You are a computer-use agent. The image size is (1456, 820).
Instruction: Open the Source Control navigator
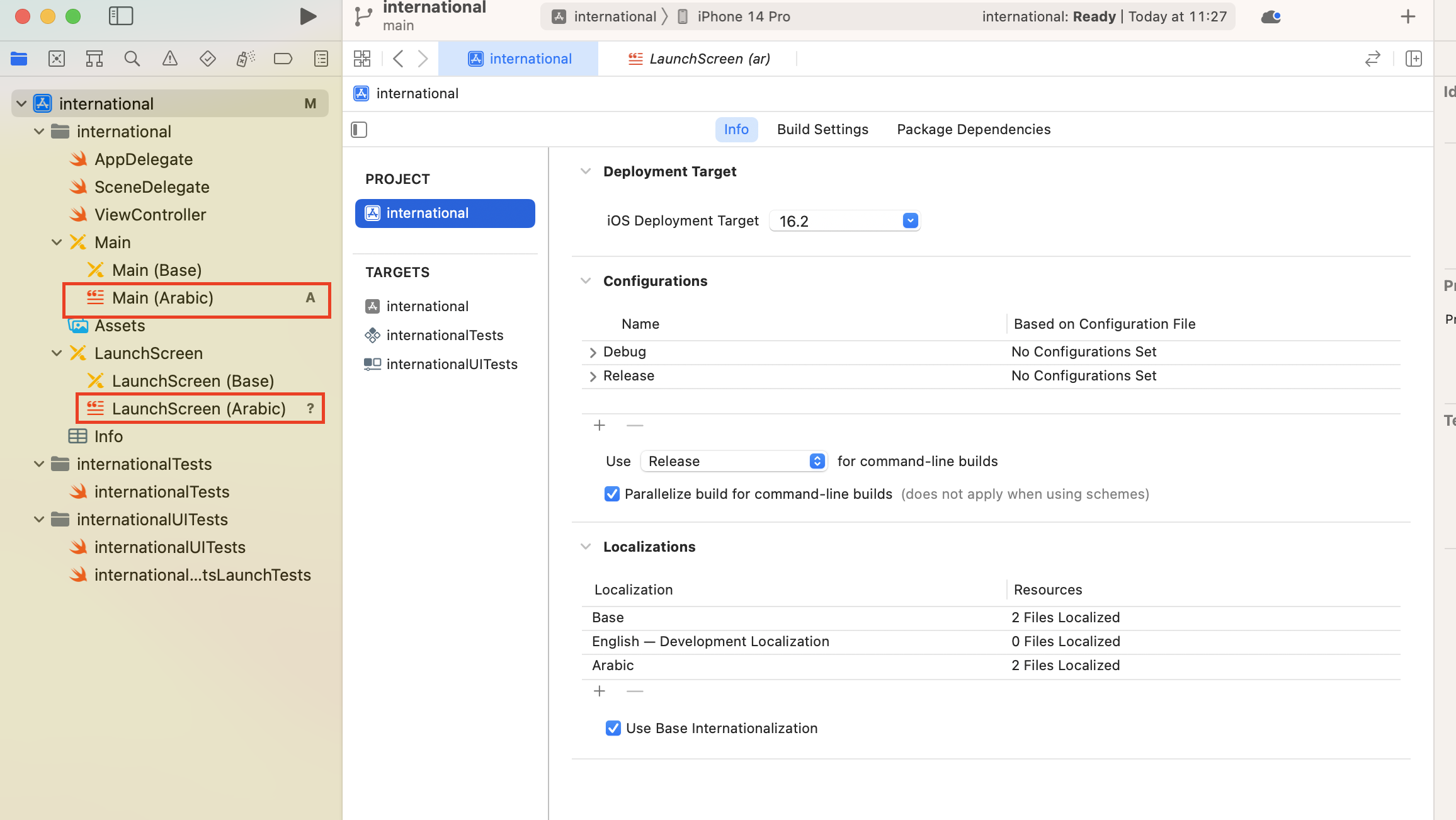[57, 59]
